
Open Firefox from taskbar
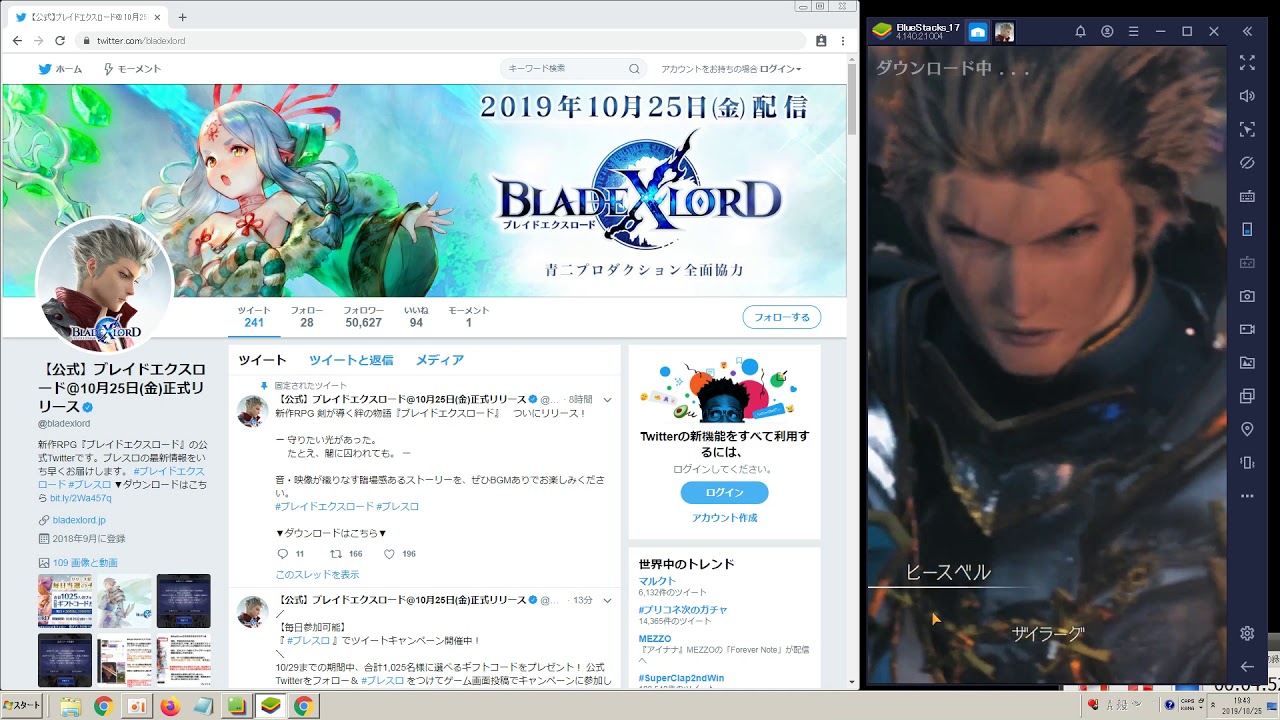[169, 706]
